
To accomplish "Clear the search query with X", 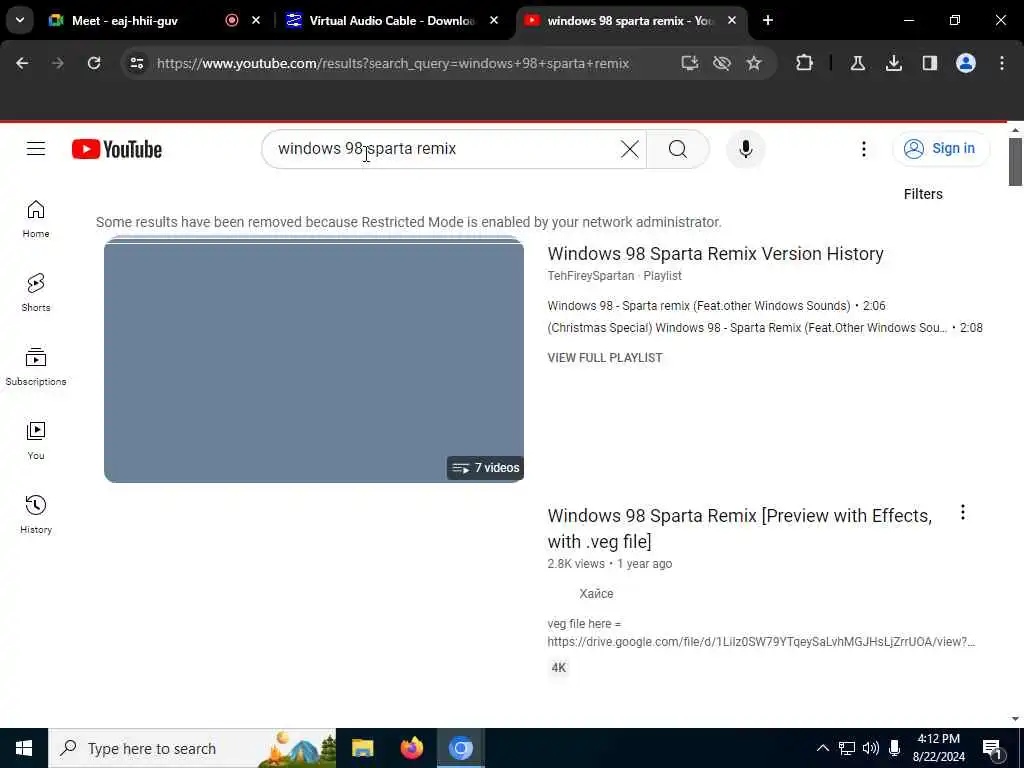I will 630,149.
